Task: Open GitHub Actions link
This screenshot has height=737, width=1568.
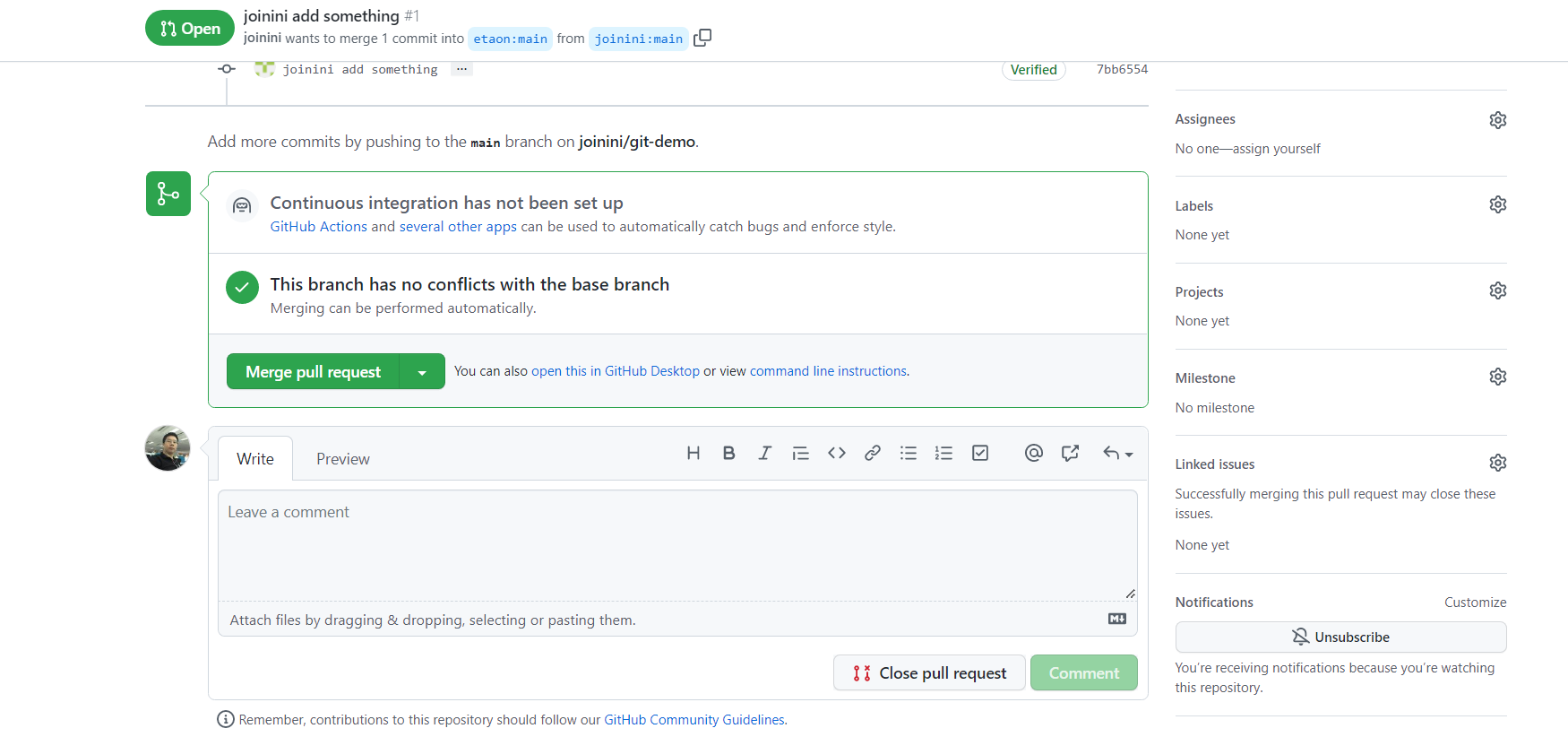Action: [x=319, y=227]
